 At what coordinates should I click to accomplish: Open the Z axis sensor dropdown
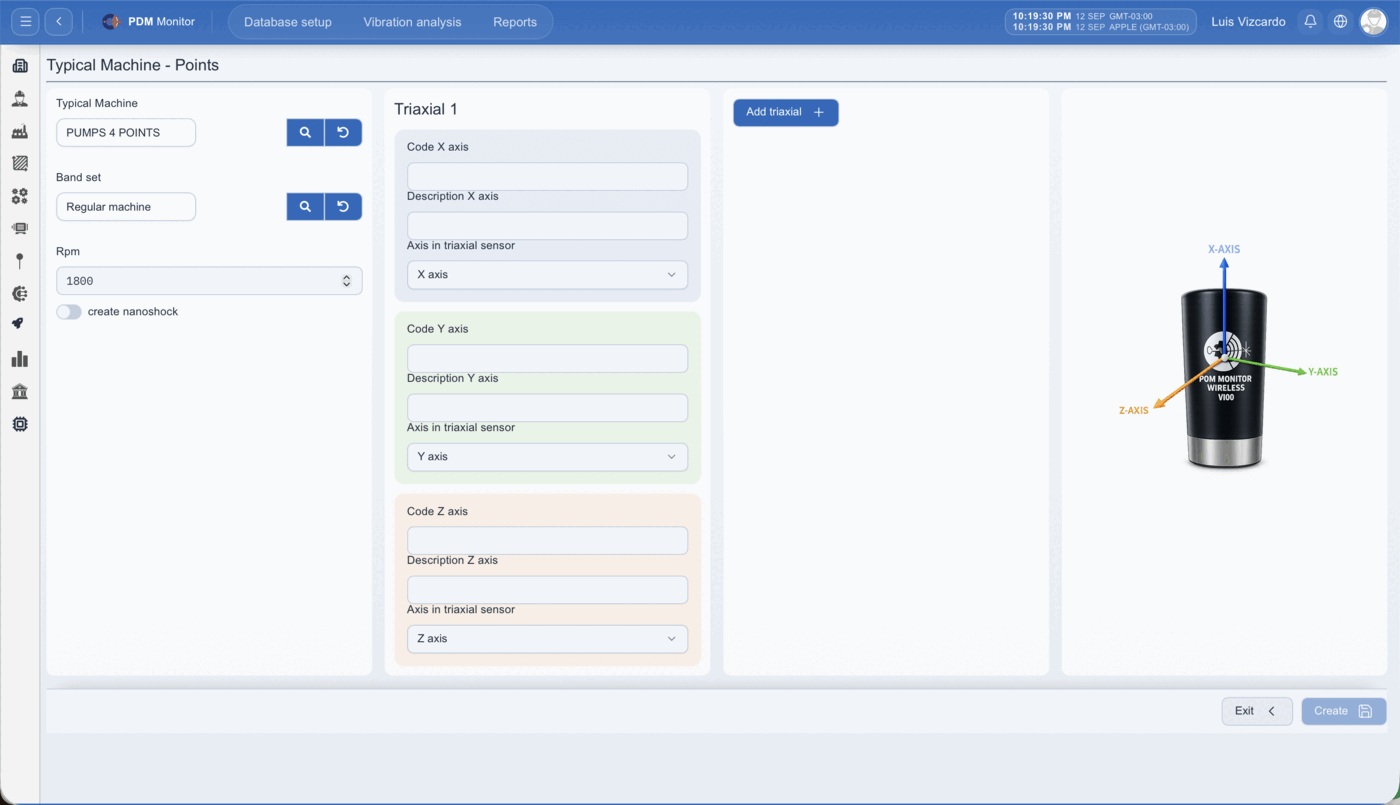point(547,638)
